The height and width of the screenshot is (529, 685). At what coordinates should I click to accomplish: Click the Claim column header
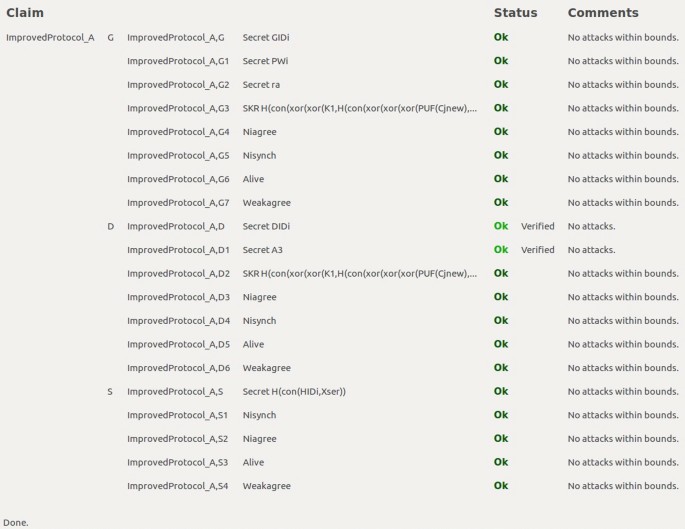pyautogui.click(x=25, y=13)
